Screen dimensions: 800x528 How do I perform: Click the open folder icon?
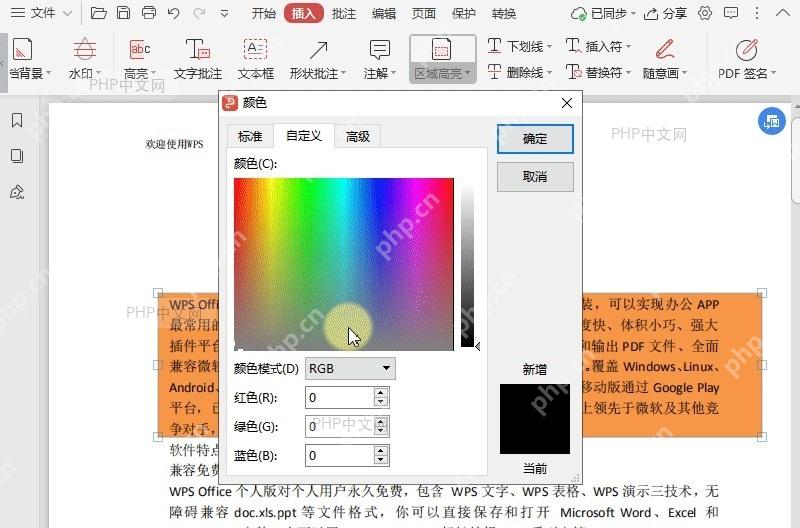(x=98, y=13)
